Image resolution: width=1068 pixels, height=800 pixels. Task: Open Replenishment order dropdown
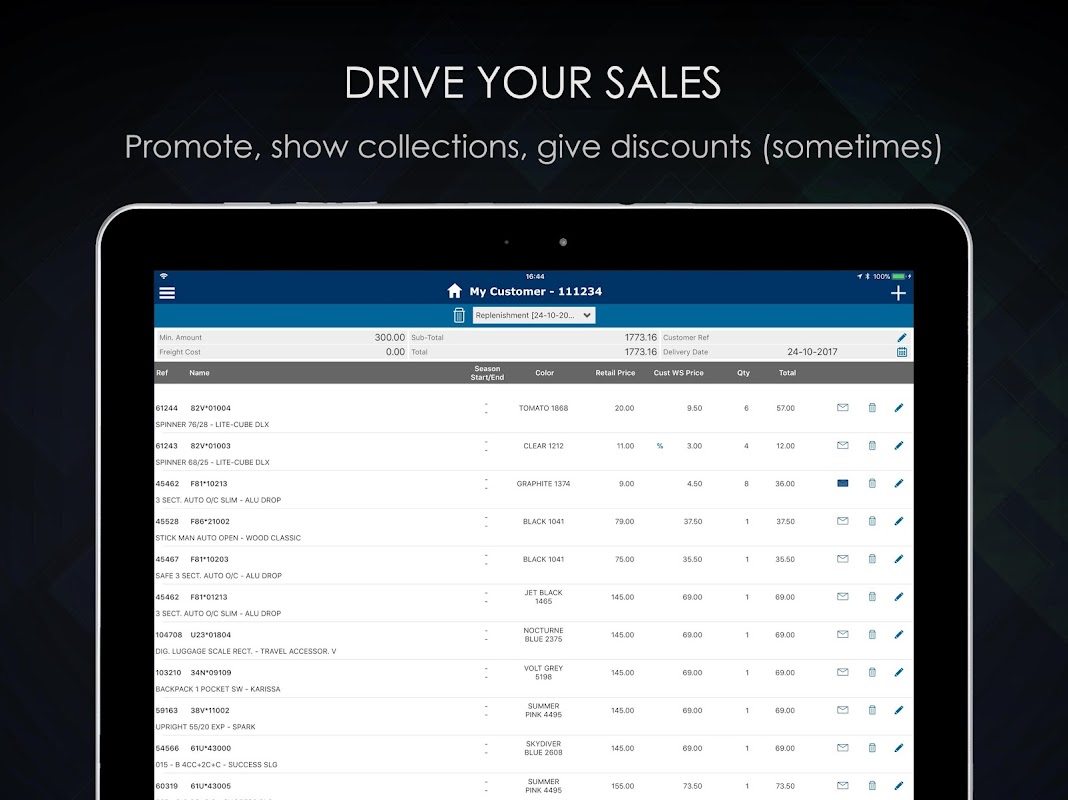click(534, 315)
